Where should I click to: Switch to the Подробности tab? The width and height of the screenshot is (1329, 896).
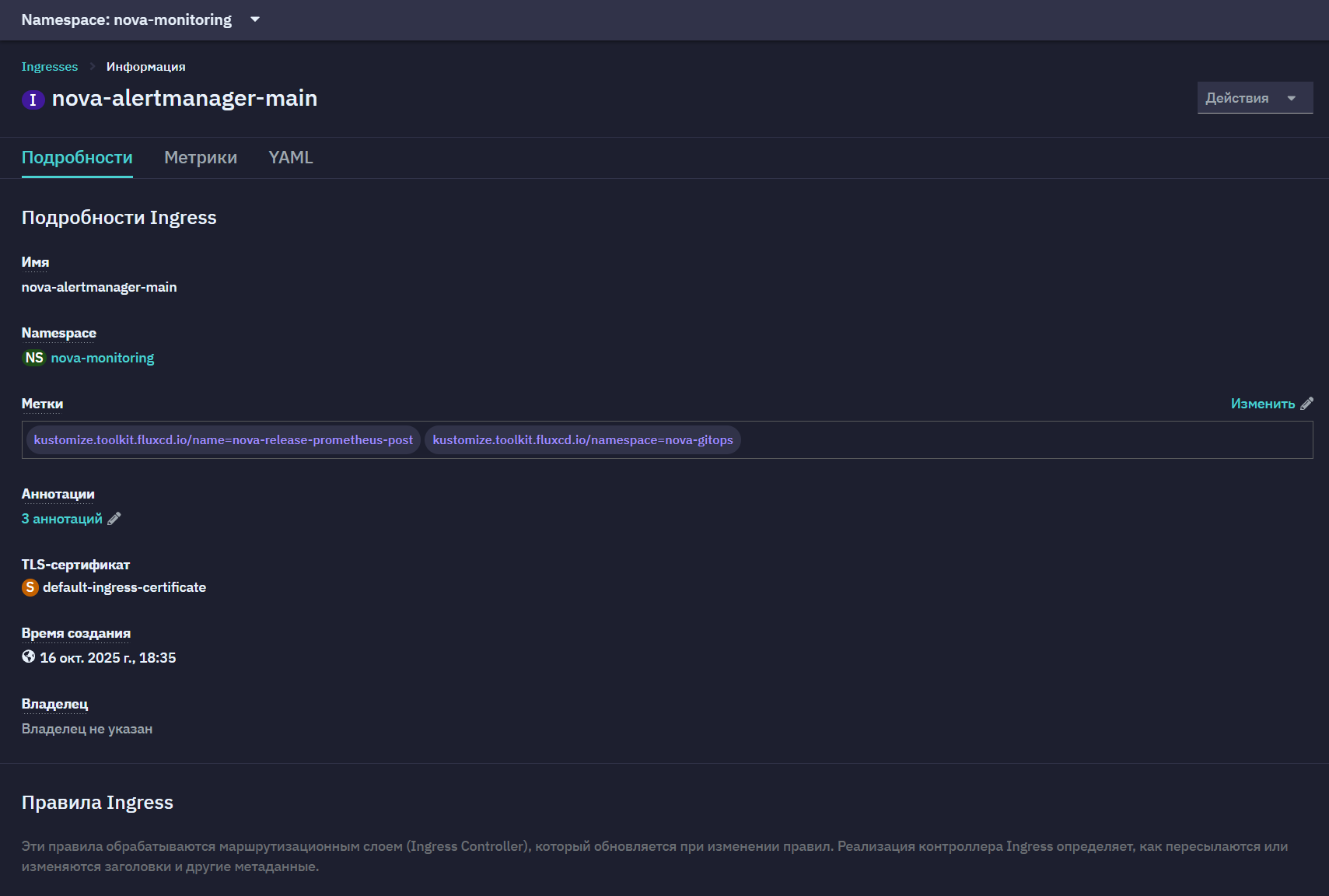tap(77, 157)
